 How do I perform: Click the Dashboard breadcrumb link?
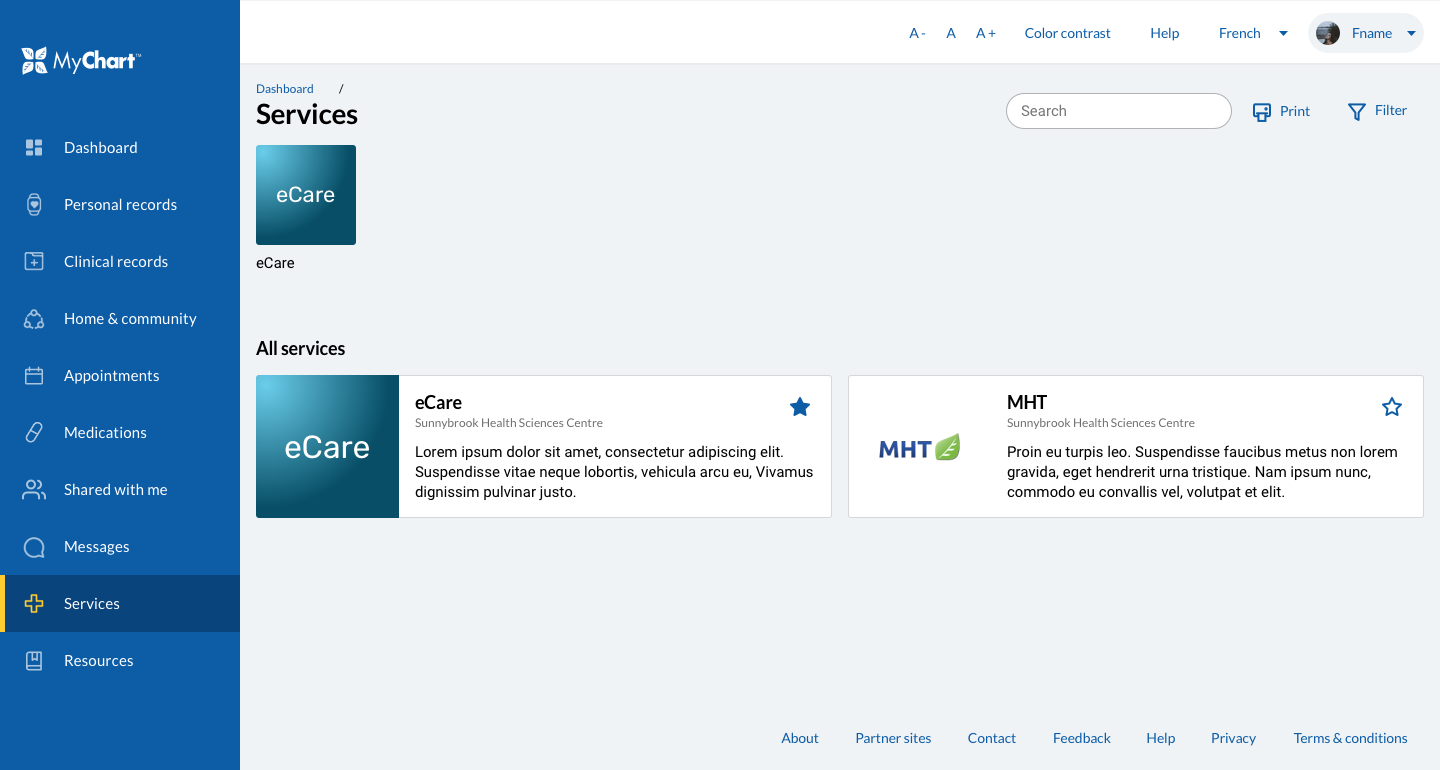point(285,89)
